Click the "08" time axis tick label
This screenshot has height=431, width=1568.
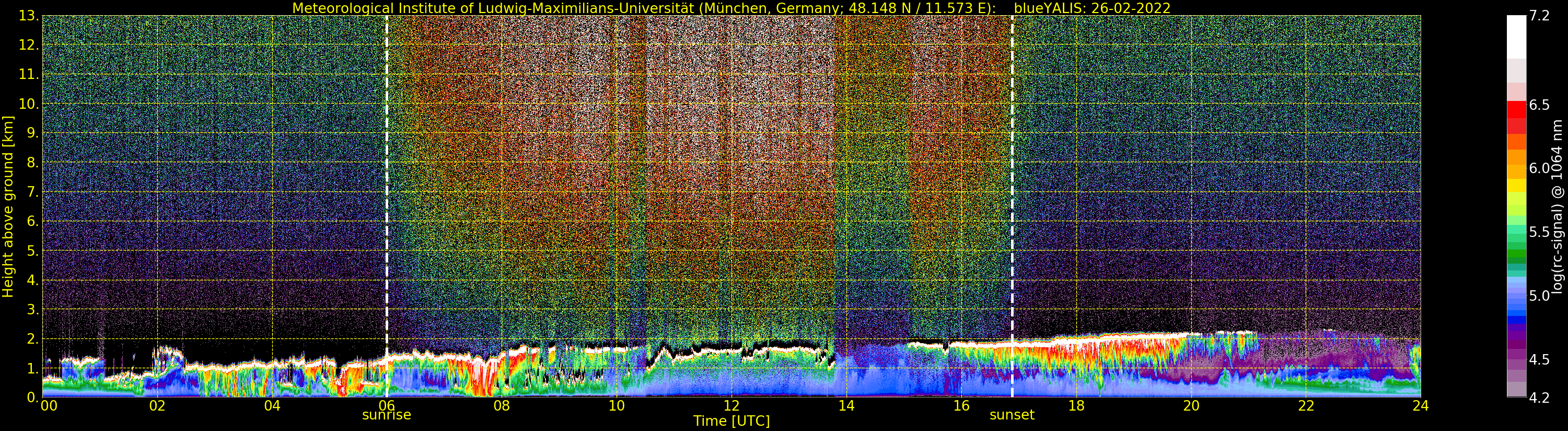pos(502,405)
